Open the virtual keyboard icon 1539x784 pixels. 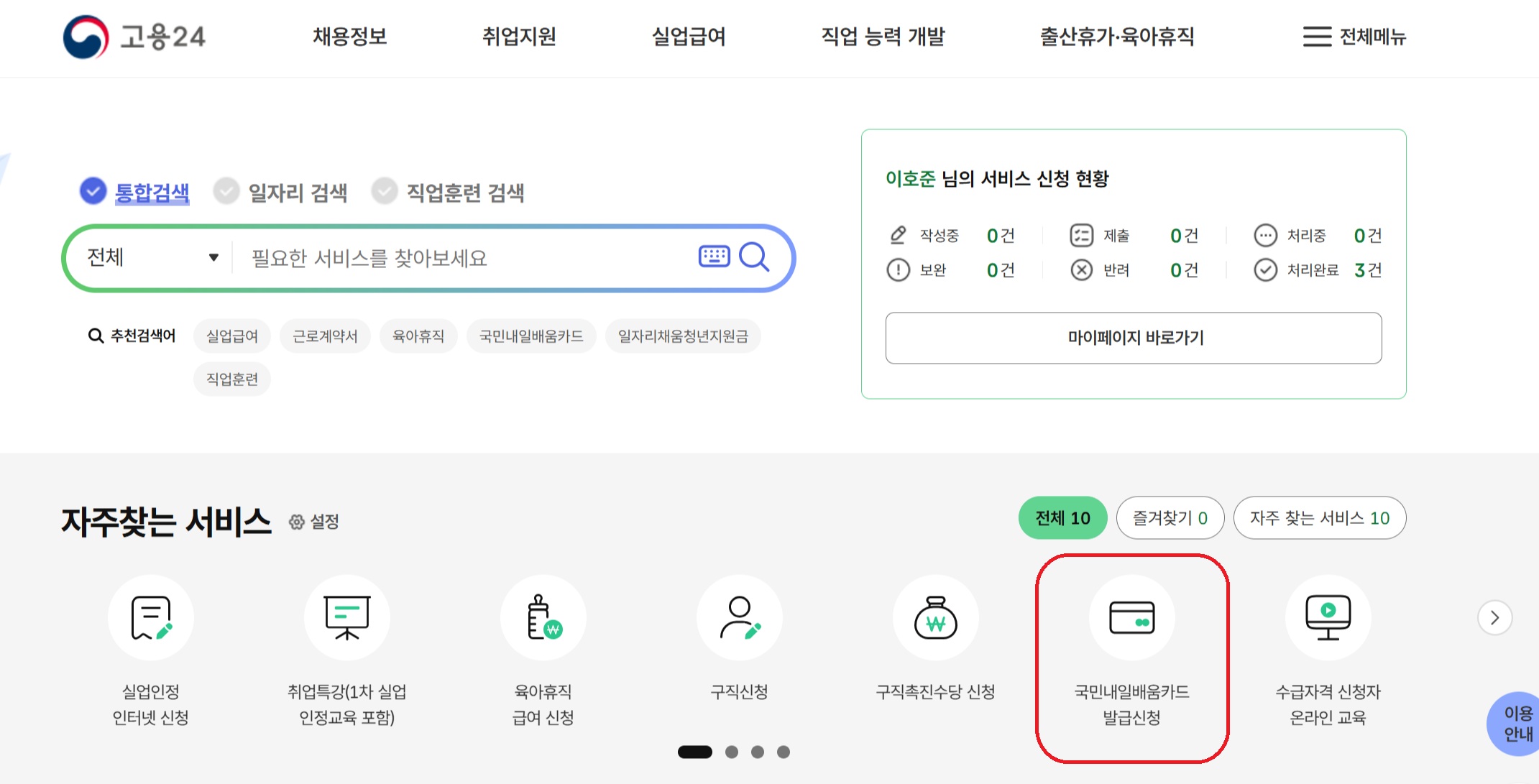(x=714, y=257)
